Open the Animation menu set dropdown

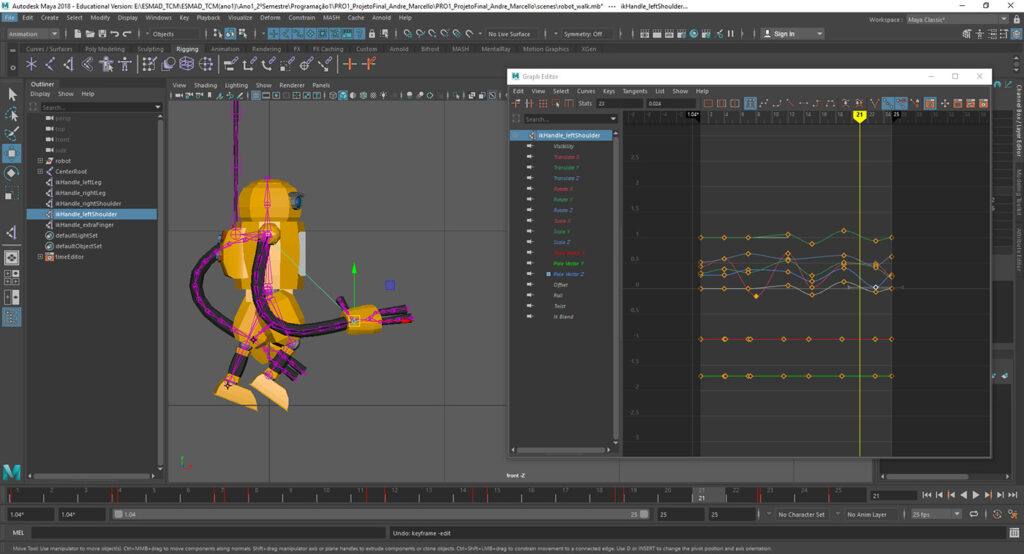tap(33, 34)
